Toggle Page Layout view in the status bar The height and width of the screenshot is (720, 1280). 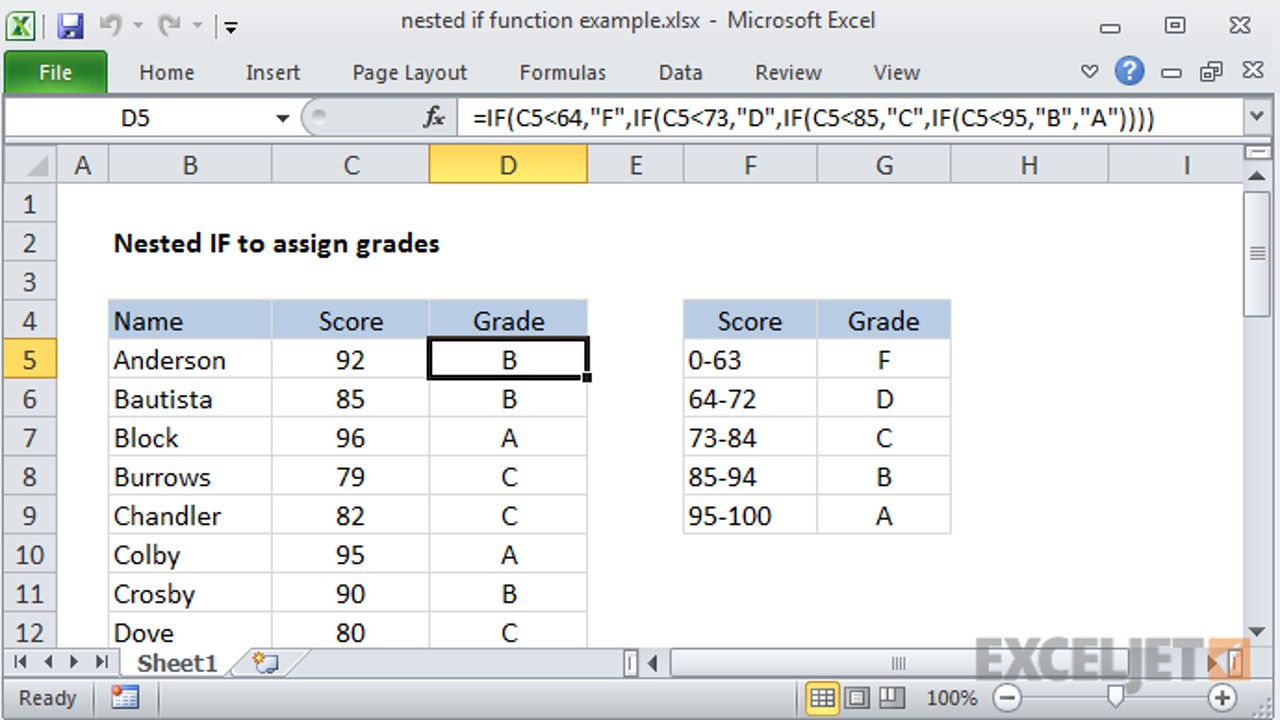(x=856, y=697)
